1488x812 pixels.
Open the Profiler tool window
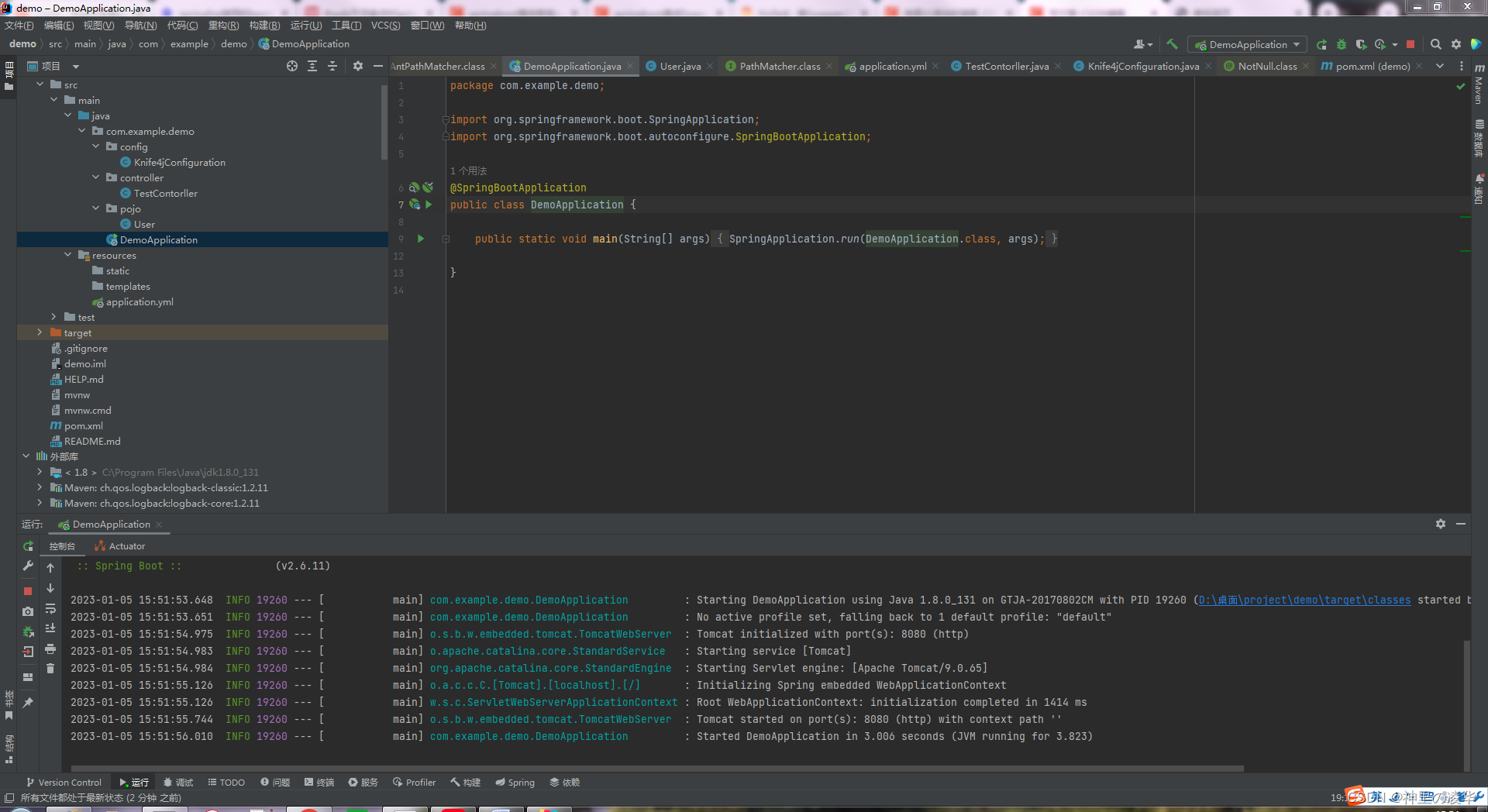tap(415, 783)
